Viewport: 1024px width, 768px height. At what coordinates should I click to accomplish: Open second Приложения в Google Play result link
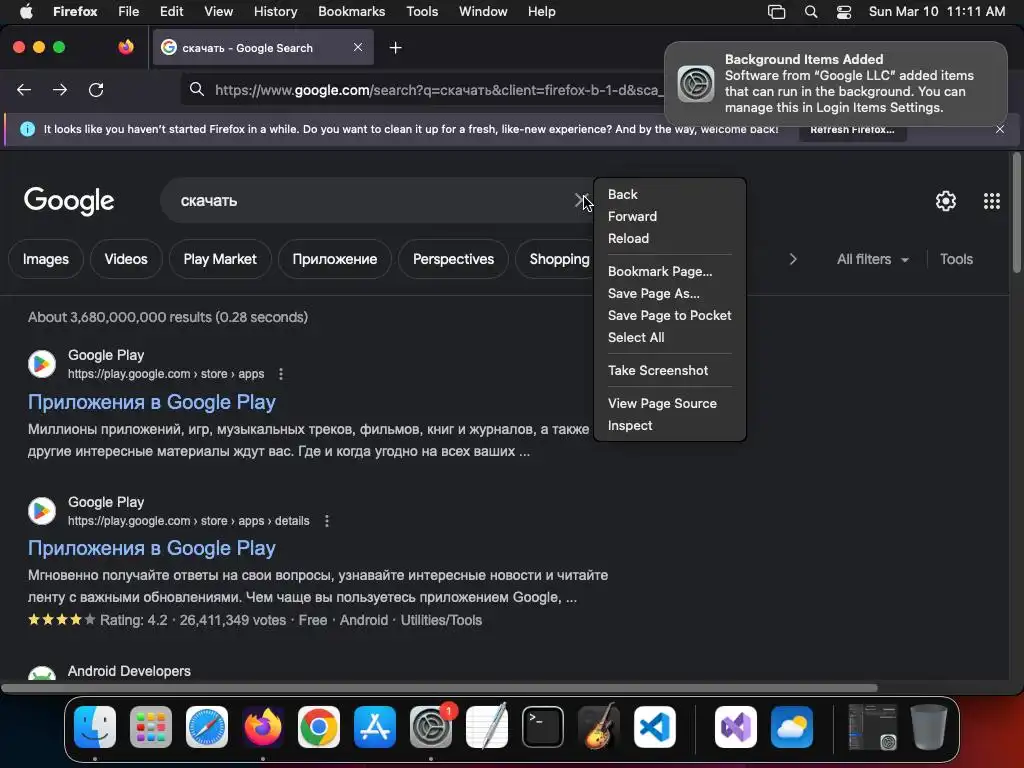coord(152,549)
